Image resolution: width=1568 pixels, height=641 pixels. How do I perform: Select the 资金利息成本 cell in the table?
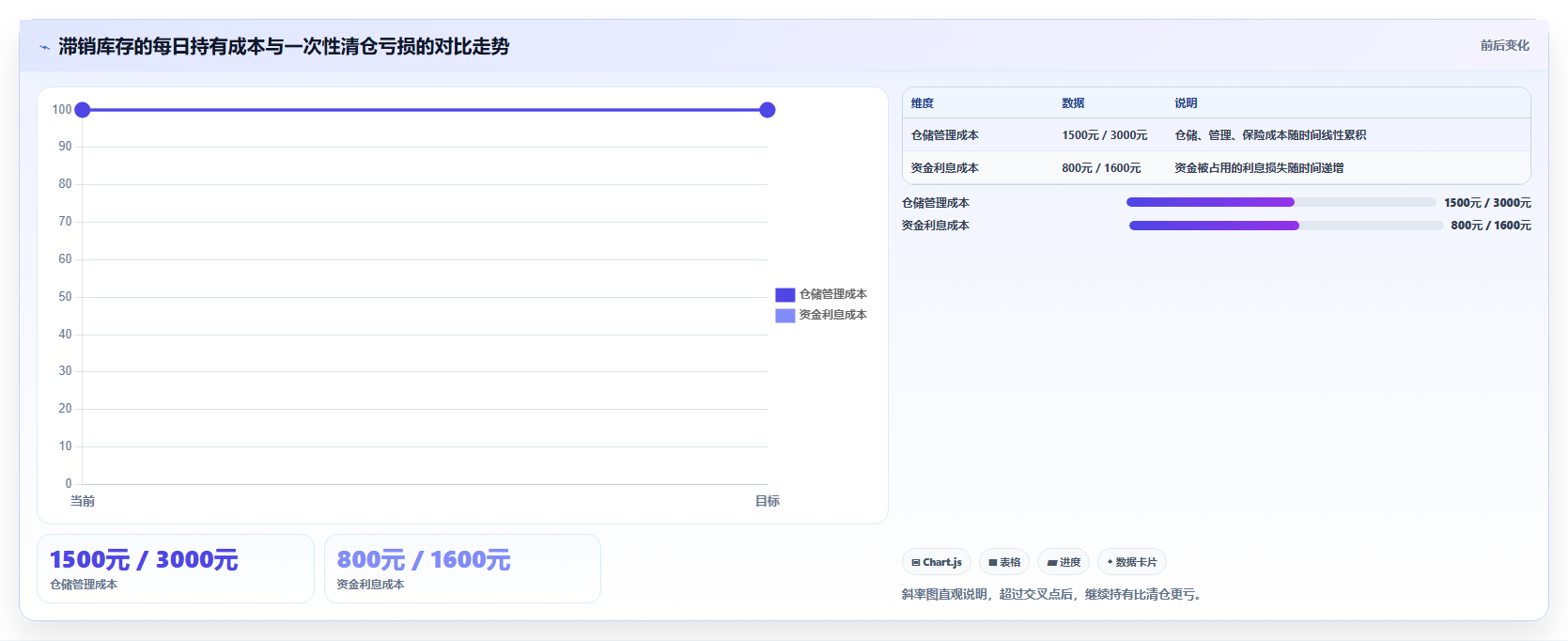point(945,168)
